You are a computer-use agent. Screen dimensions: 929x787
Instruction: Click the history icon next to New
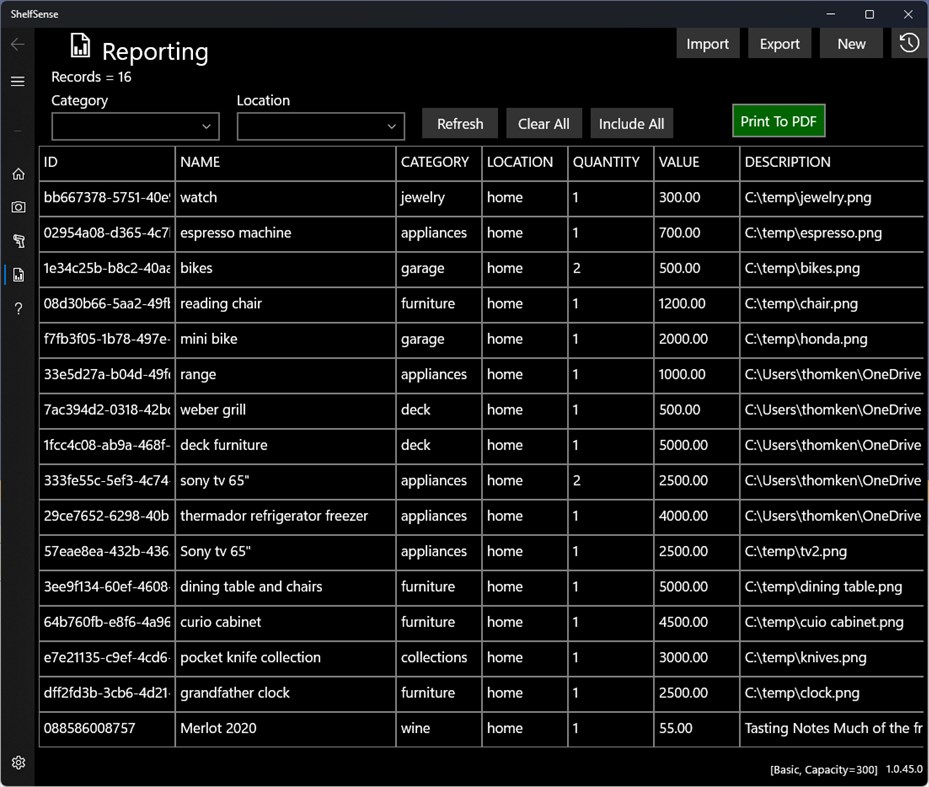click(x=908, y=43)
